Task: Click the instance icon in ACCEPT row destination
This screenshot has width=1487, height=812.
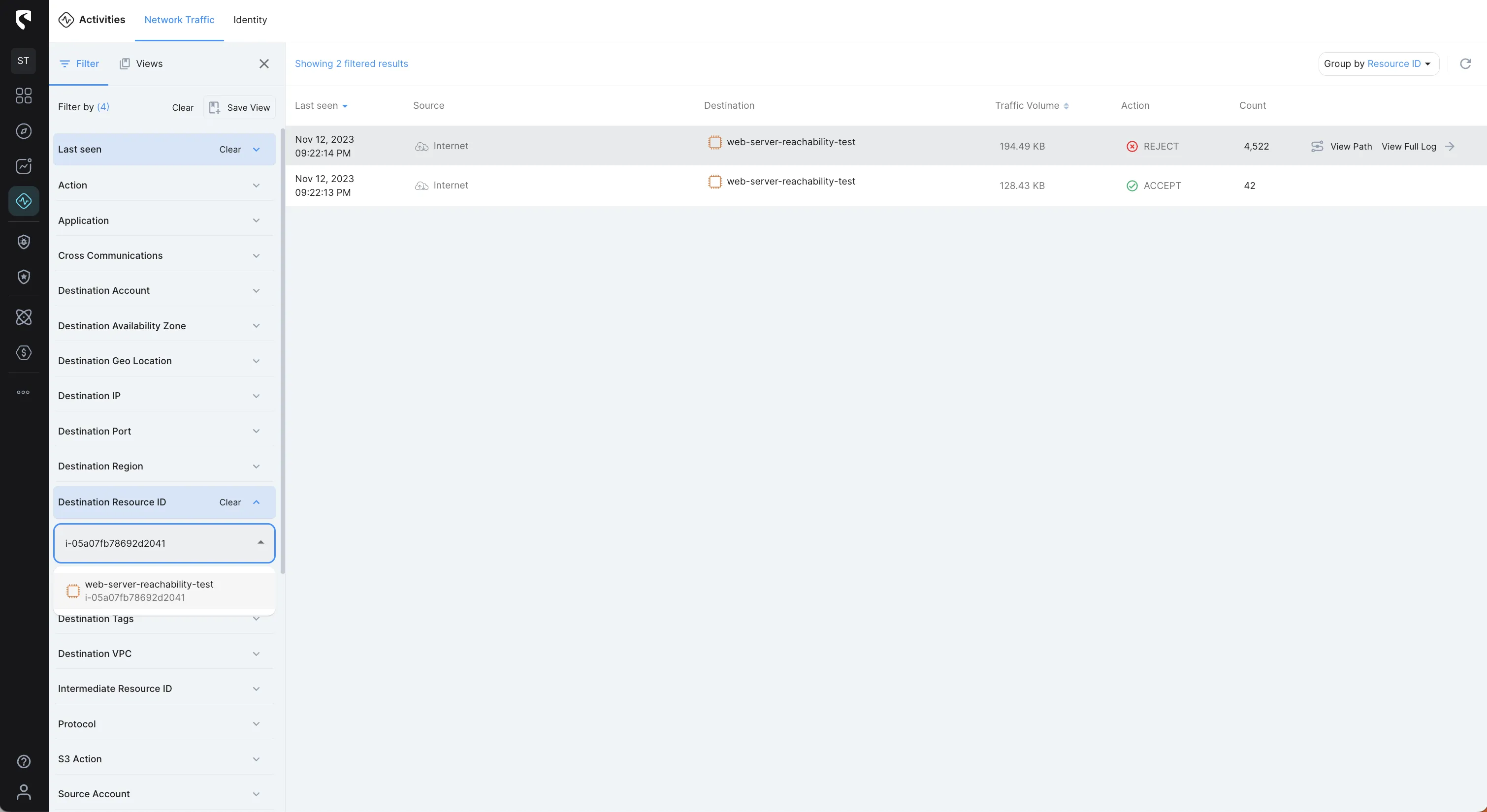Action: [714, 182]
